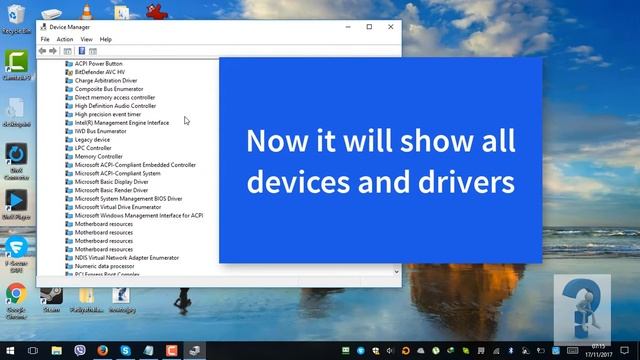Click the active Device Manager taskbar button
Image resolution: width=640 pixels, height=360 pixels.
194,351
